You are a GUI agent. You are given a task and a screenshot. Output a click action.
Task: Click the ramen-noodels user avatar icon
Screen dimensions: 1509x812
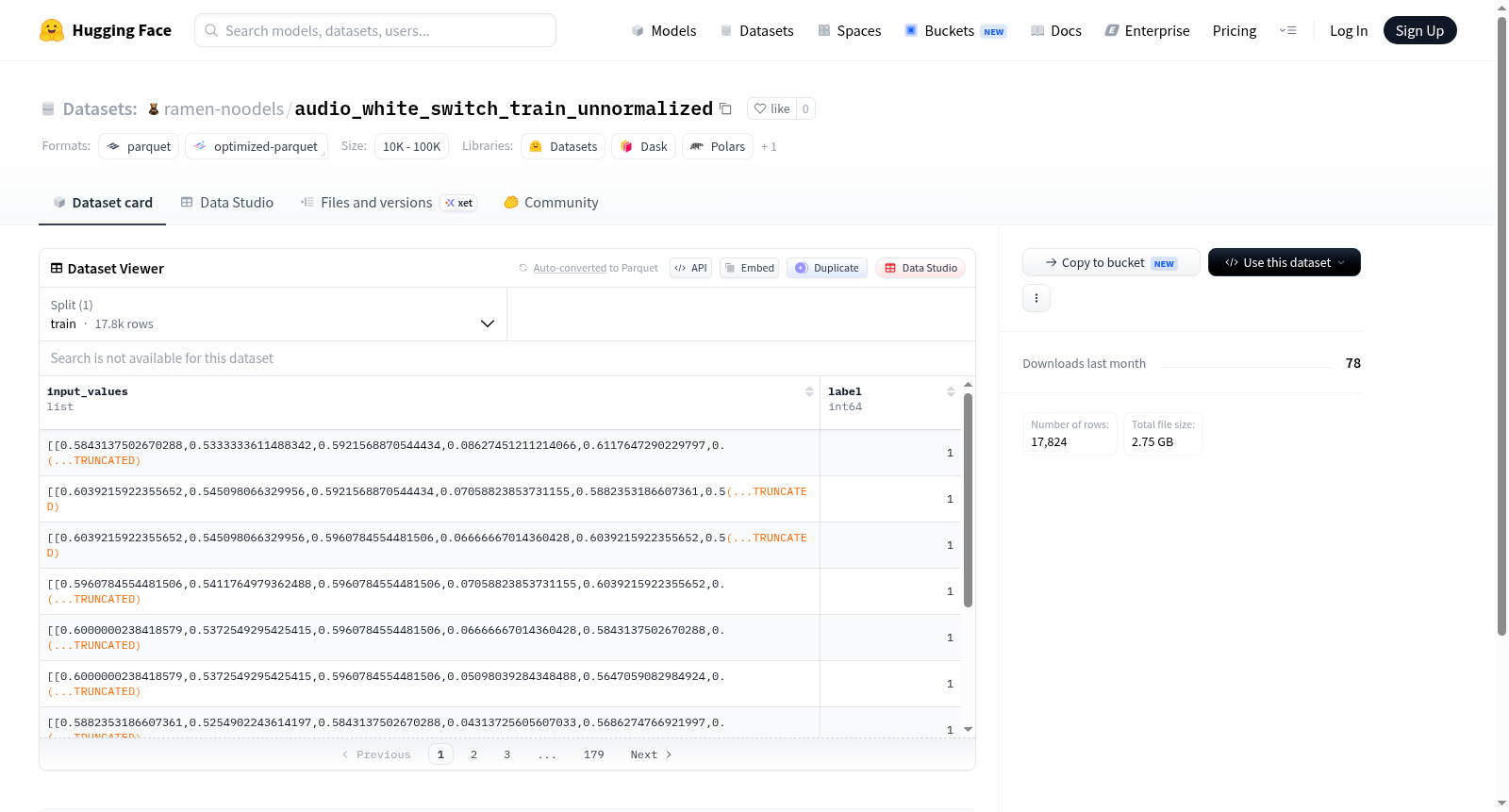[x=154, y=109]
